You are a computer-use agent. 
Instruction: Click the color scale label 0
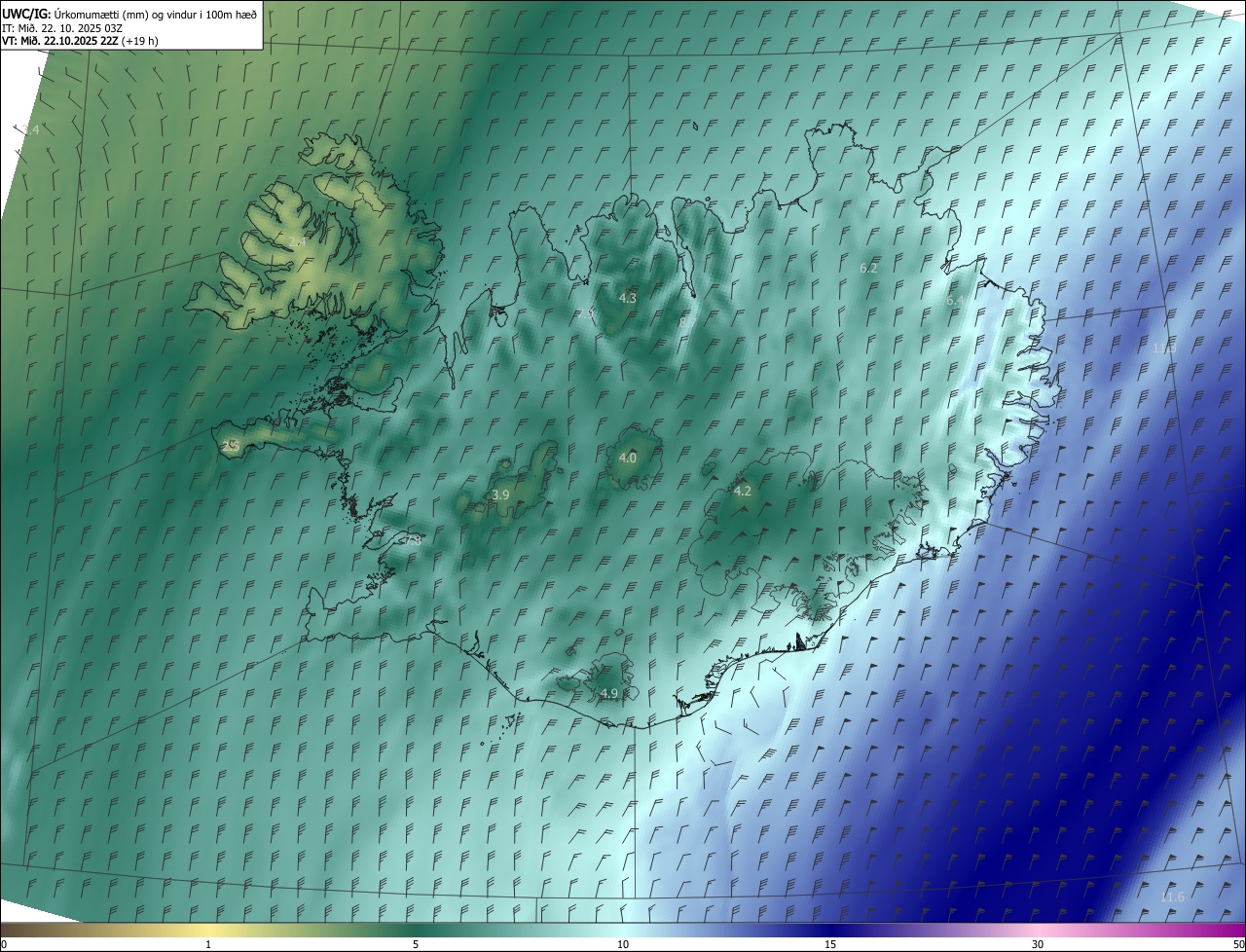coord(4,944)
